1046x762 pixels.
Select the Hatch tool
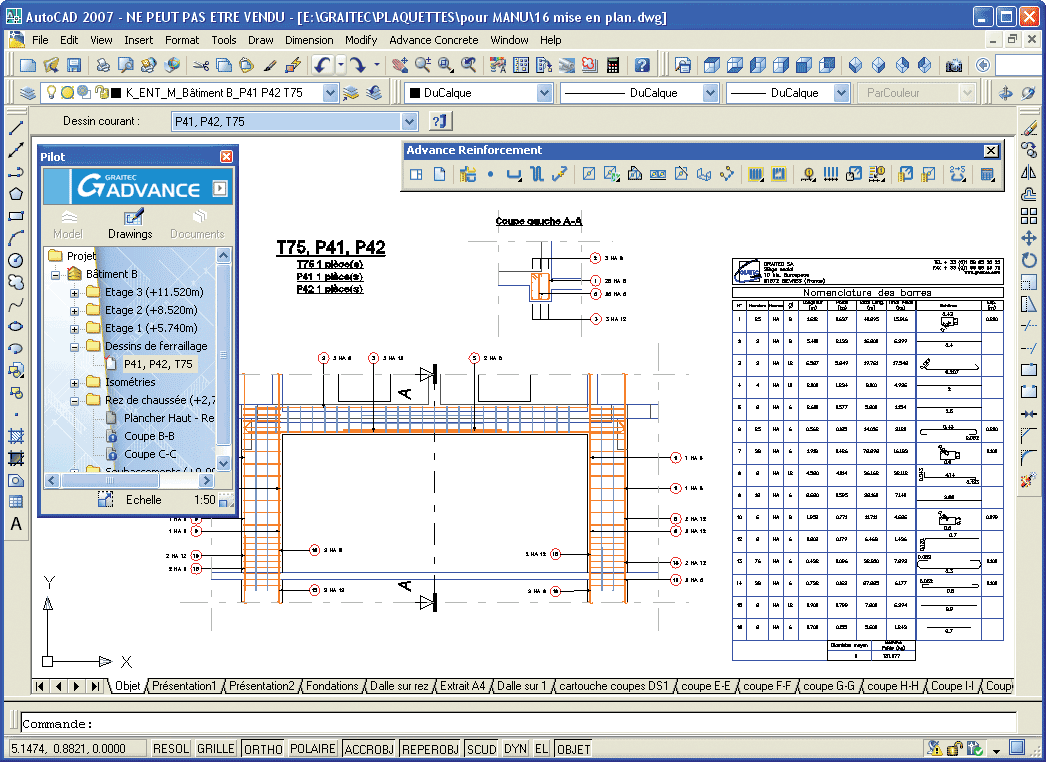pos(16,436)
